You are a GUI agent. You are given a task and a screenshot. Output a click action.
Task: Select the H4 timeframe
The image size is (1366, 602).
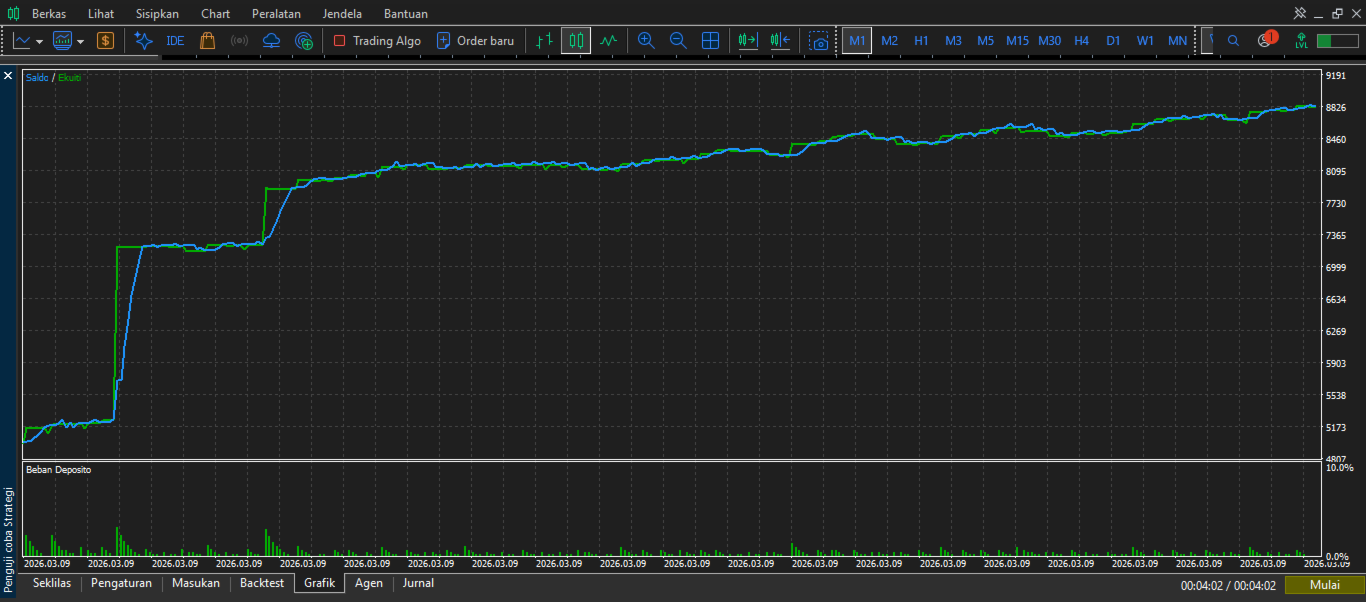pyautogui.click(x=1081, y=41)
